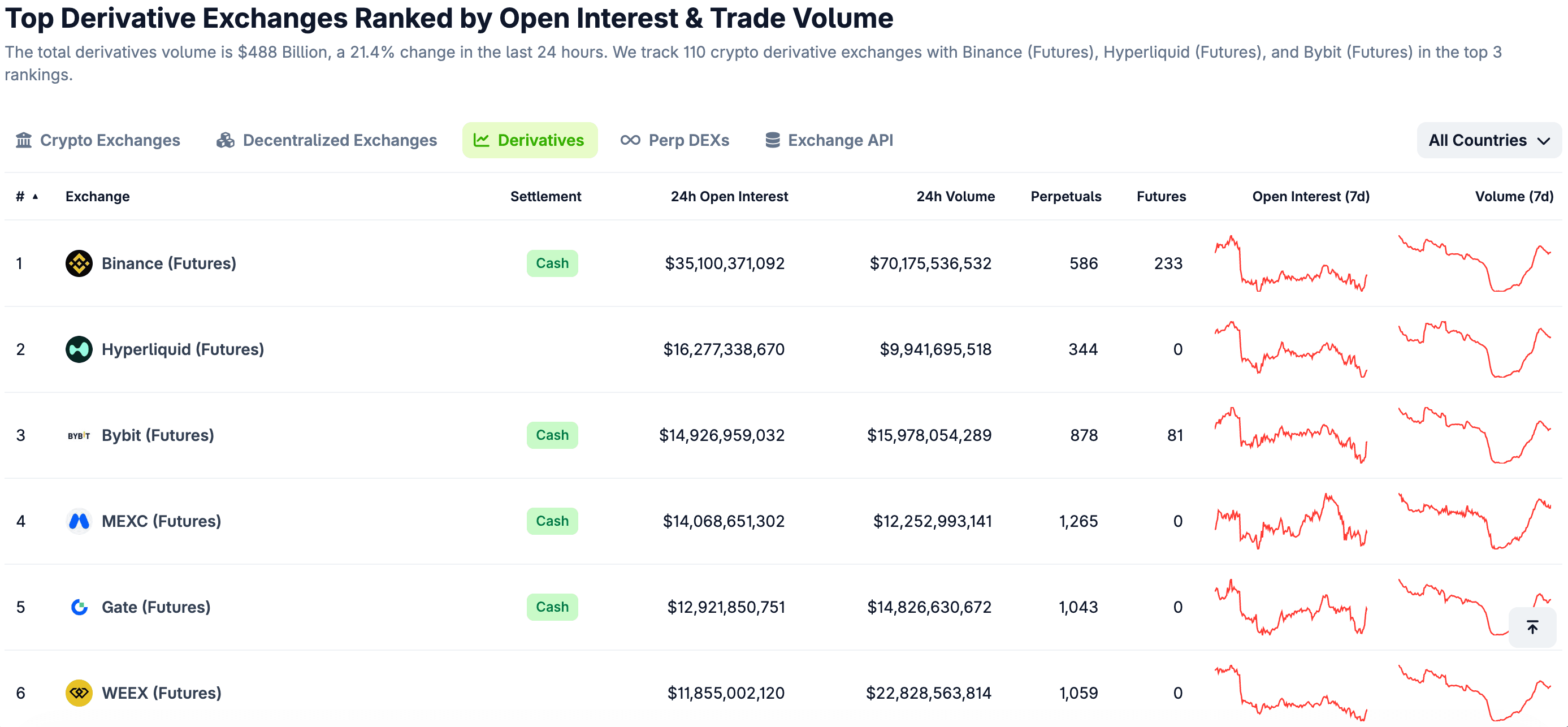Viewport: 1568px width, 727px height.
Task: Switch to the Decentralized Exchanges tab
Action: pos(327,140)
